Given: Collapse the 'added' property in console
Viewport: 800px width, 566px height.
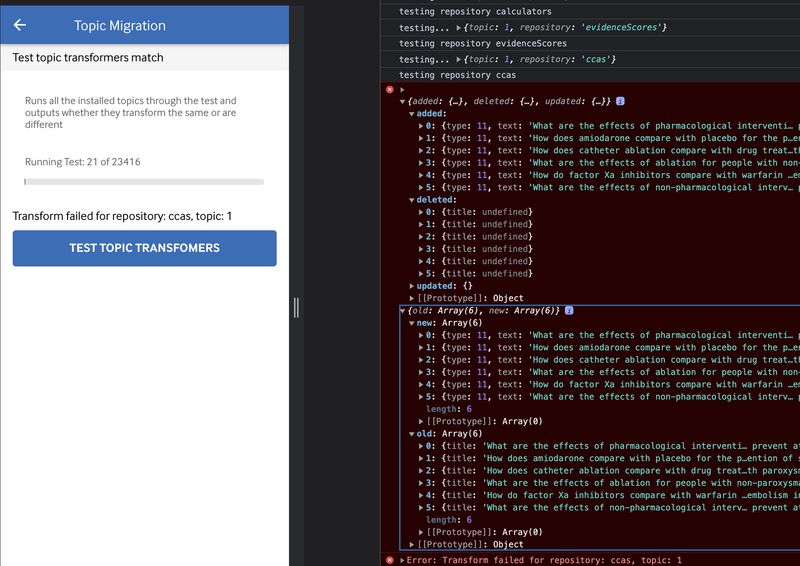Looking at the screenshot, I should [x=412, y=114].
